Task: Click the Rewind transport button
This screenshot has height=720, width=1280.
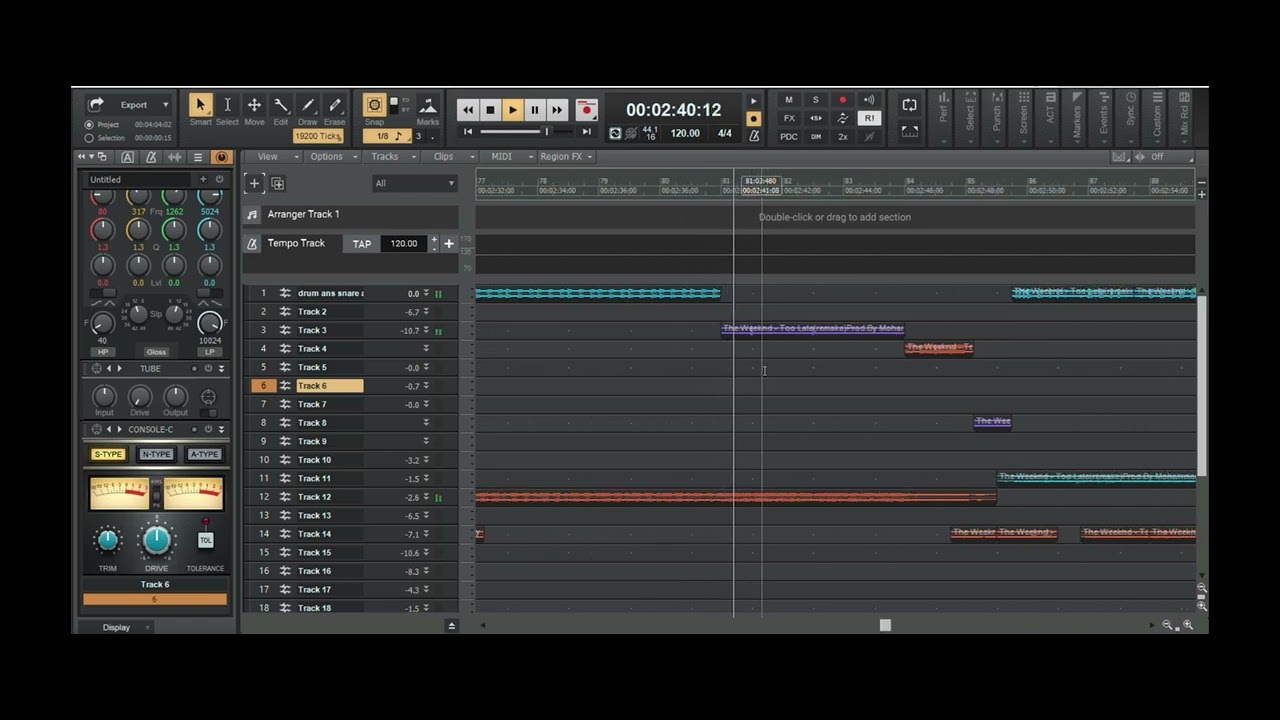Action: (x=468, y=110)
